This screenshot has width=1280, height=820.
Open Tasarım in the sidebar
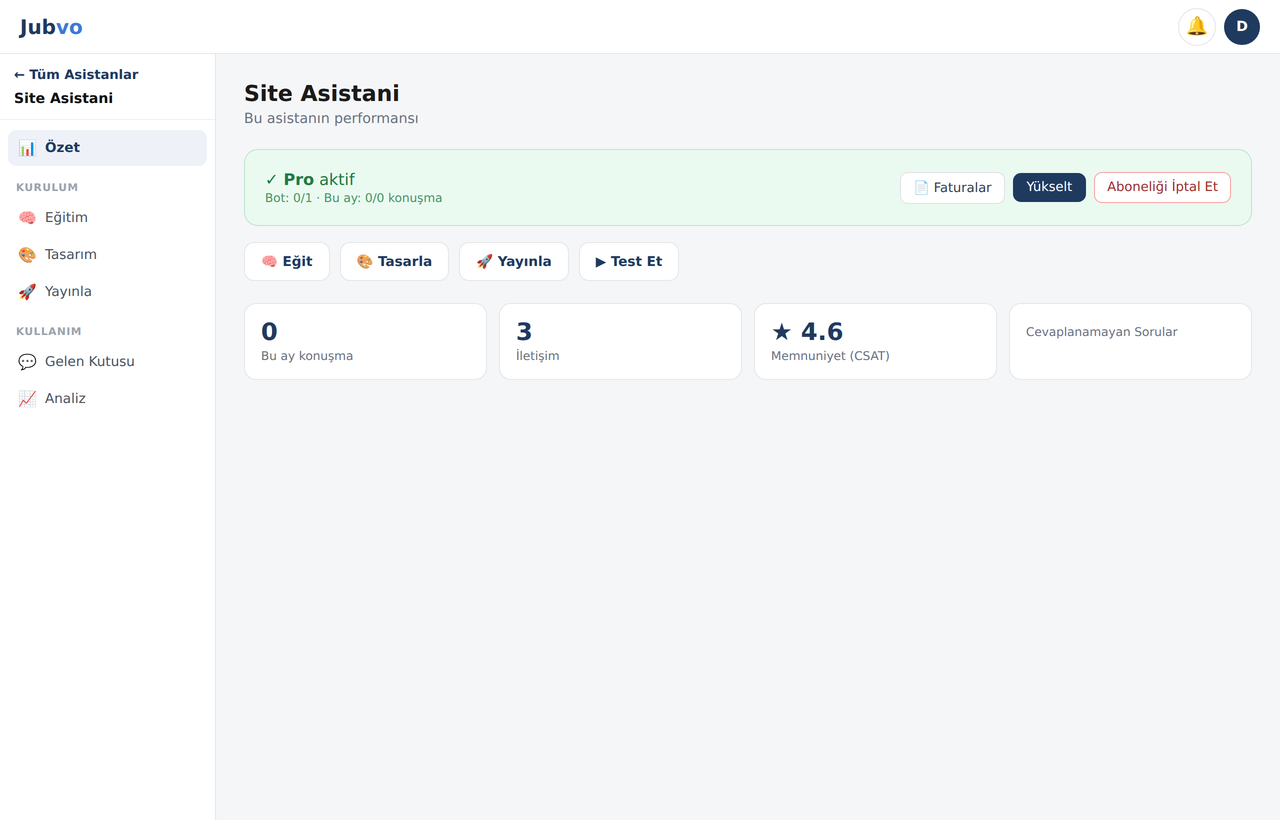tap(107, 255)
